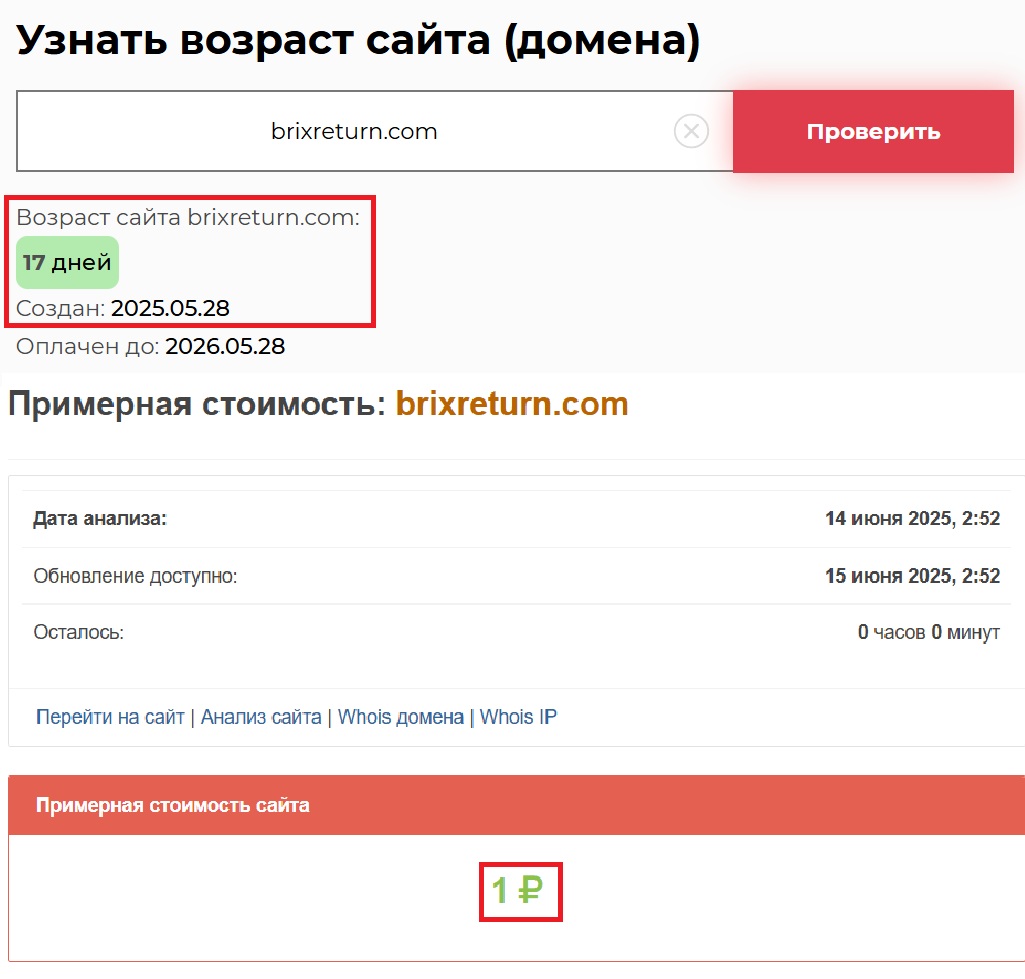
Task: Click into the brixreturn.com domain input field
Action: [354, 132]
